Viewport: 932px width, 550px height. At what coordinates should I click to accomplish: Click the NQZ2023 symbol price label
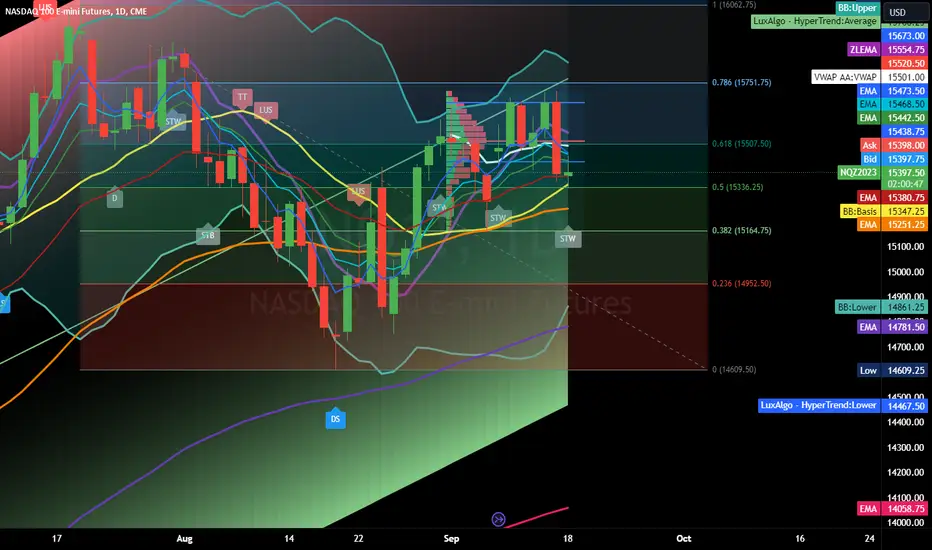(858, 172)
